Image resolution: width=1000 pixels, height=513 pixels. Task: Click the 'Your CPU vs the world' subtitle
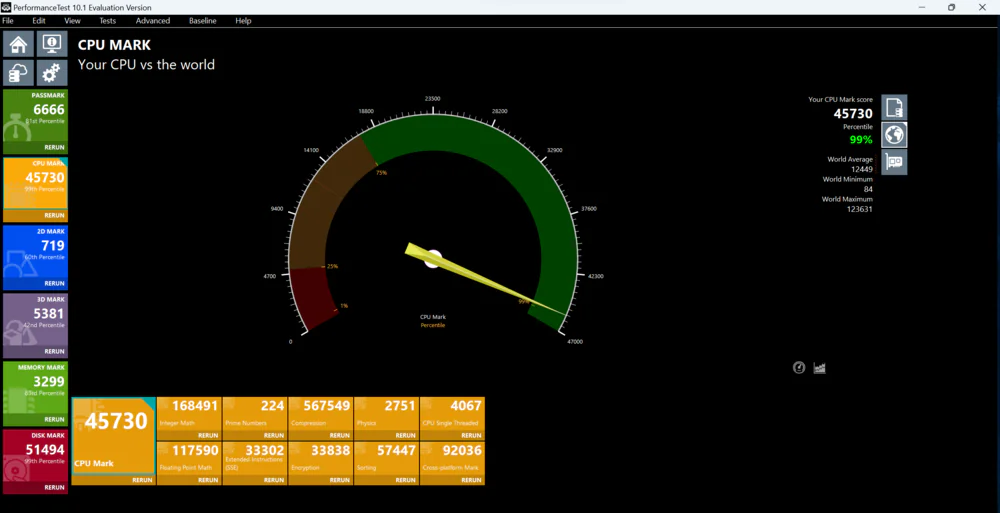pyautogui.click(x=146, y=64)
